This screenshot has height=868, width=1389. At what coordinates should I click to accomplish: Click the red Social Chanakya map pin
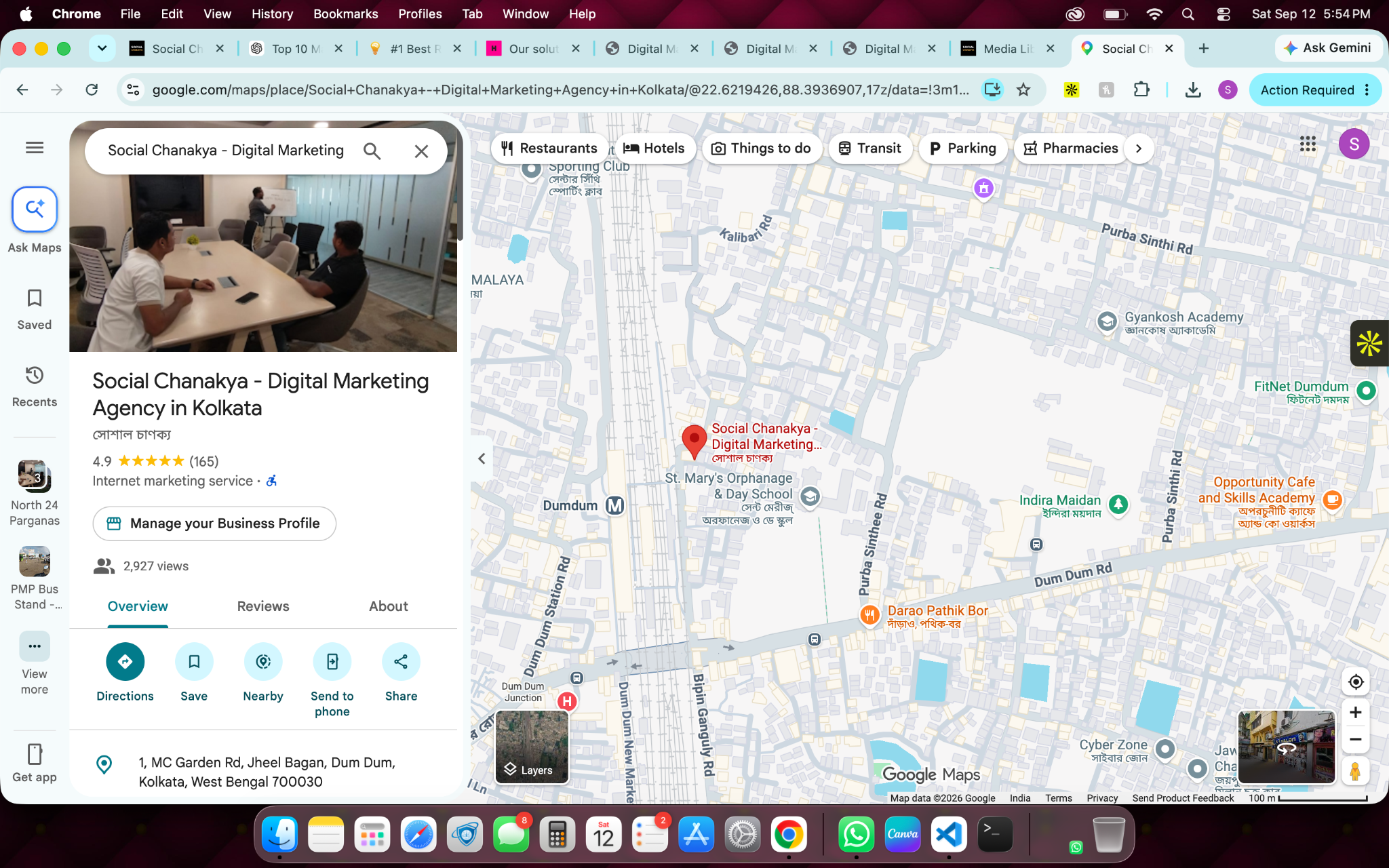tap(694, 441)
